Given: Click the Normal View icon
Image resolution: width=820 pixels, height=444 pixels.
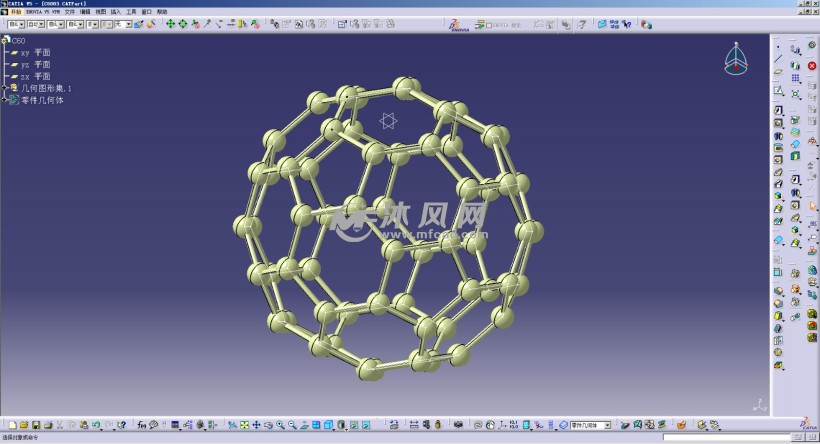Looking at the screenshot, I should click(304, 425).
